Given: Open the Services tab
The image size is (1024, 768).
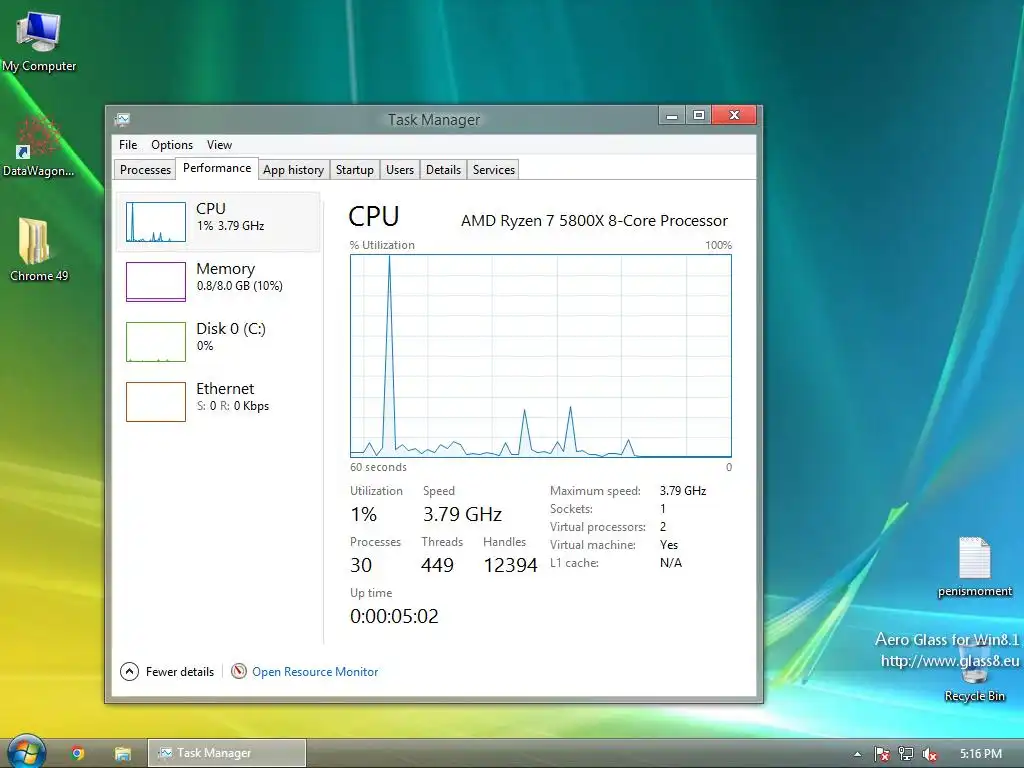Looking at the screenshot, I should [x=494, y=170].
